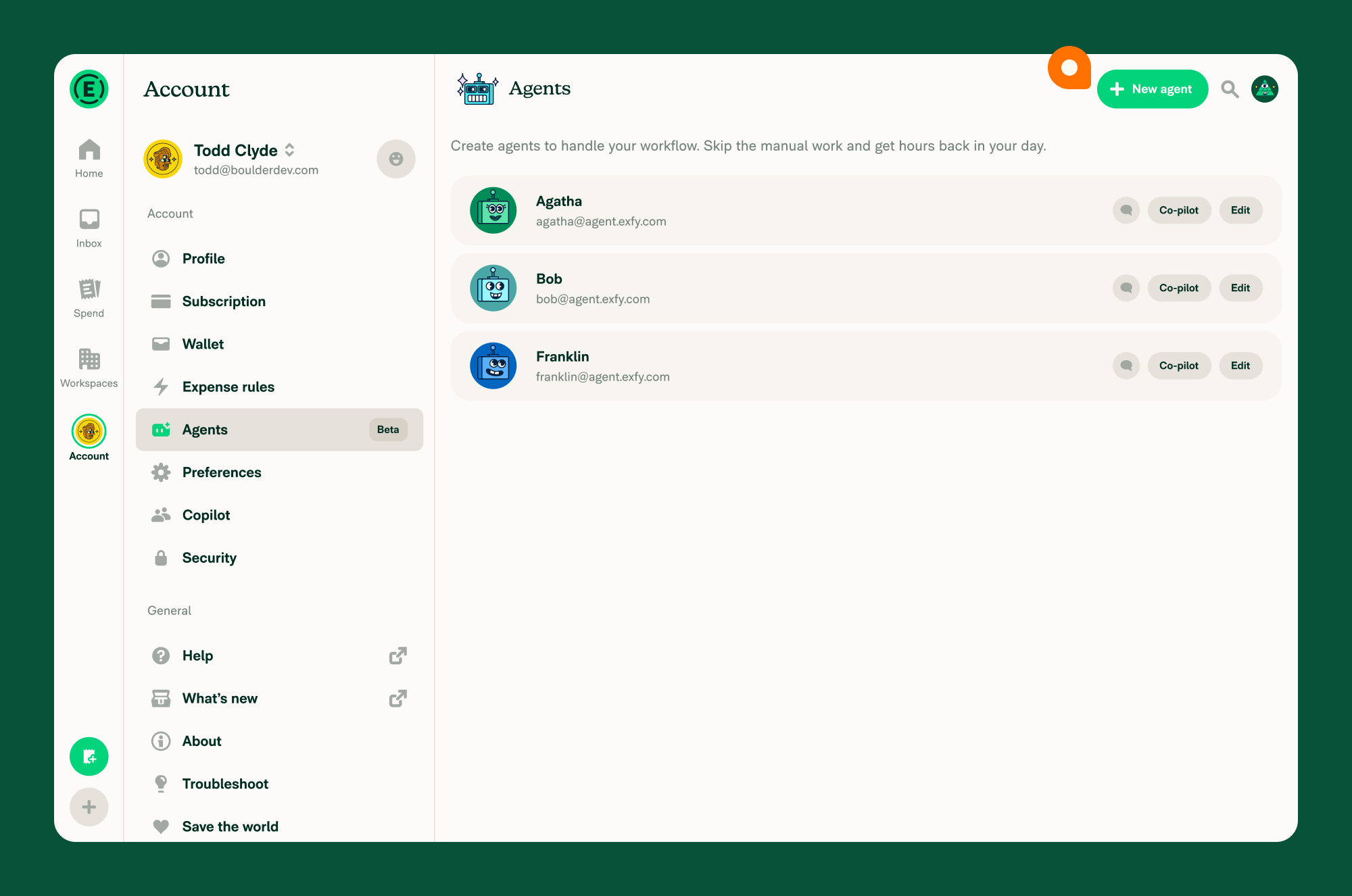The height and width of the screenshot is (896, 1352).
Task: Click Bob's robot avatar
Action: click(x=493, y=288)
